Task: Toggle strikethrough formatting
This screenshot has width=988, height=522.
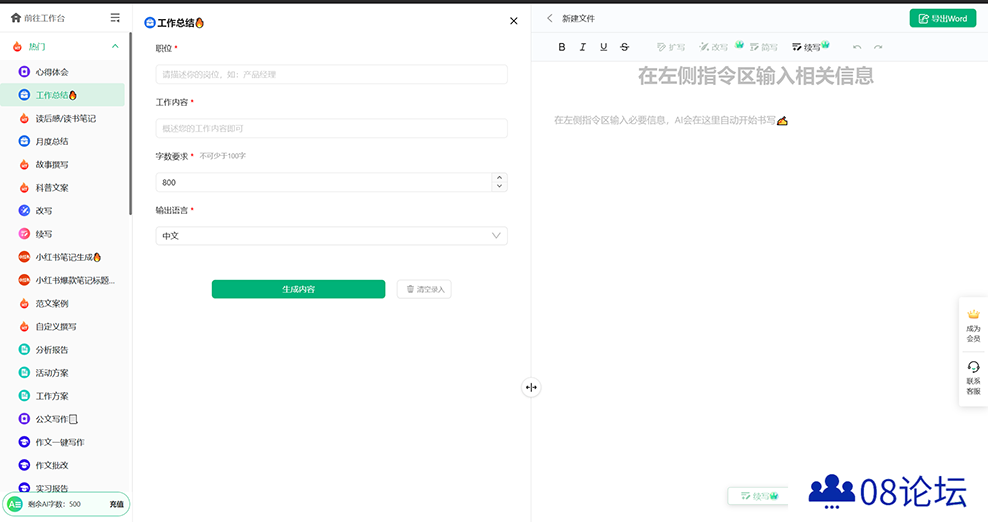Action: [624, 47]
